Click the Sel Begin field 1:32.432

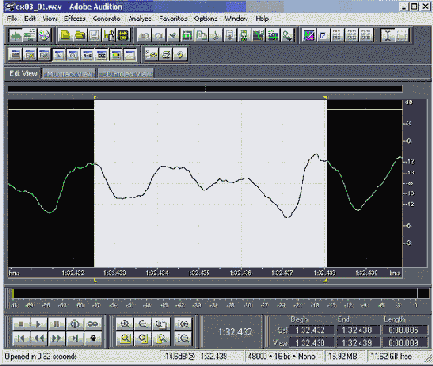[x=311, y=330]
